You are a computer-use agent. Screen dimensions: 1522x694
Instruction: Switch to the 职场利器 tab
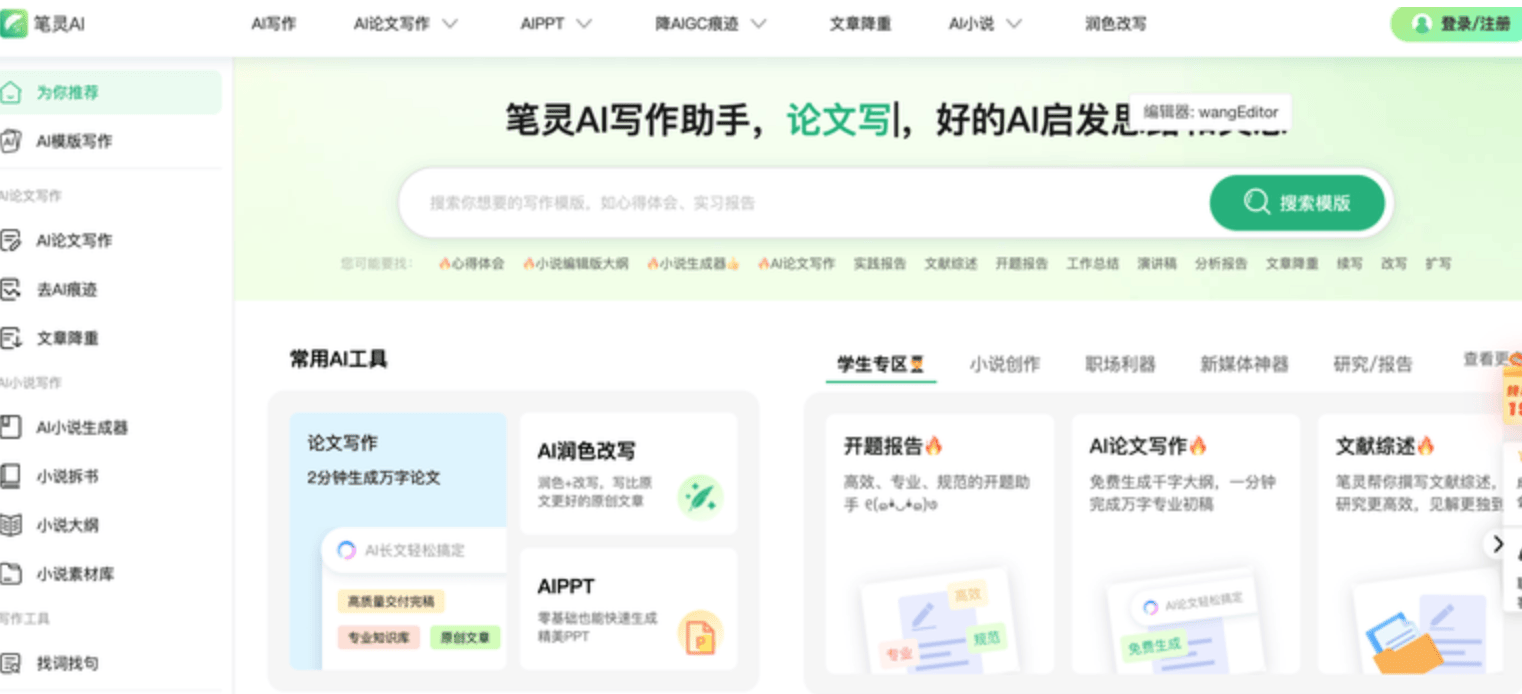coord(1120,364)
